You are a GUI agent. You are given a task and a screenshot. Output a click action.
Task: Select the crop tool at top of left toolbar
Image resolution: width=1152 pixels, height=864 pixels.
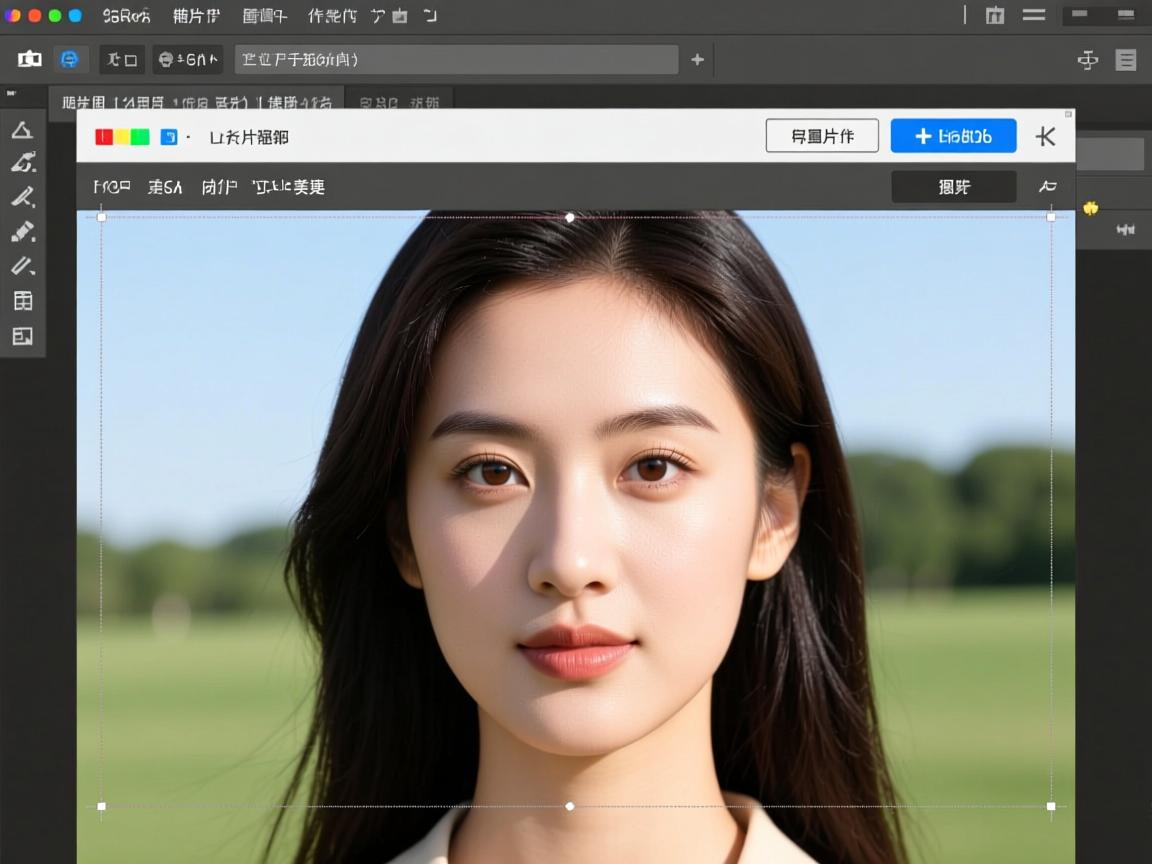click(x=23, y=129)
